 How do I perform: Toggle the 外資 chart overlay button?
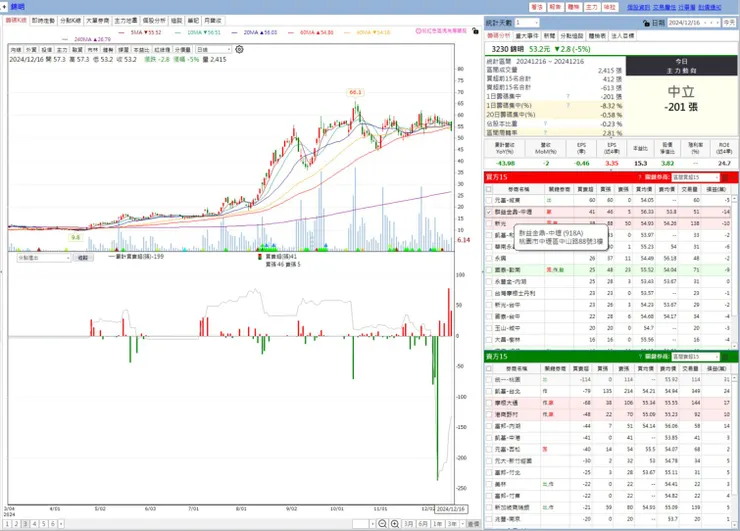(x=31, y=50)
